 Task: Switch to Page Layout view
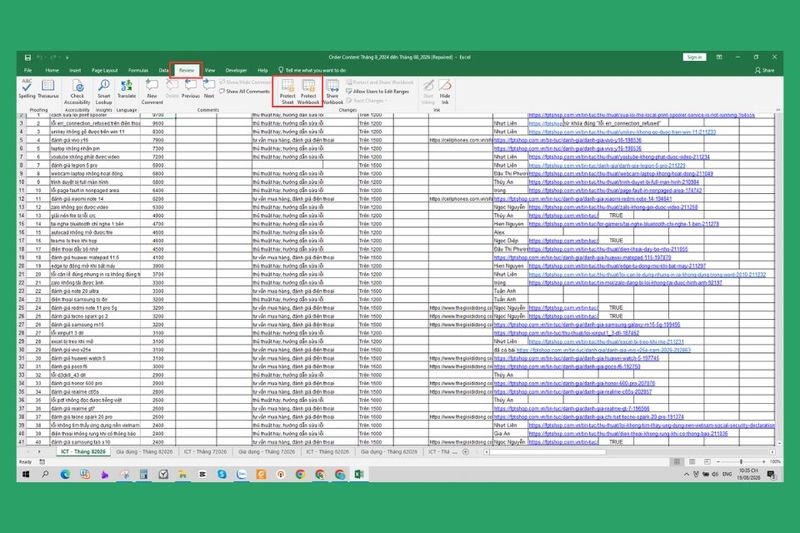coord(692,462)
